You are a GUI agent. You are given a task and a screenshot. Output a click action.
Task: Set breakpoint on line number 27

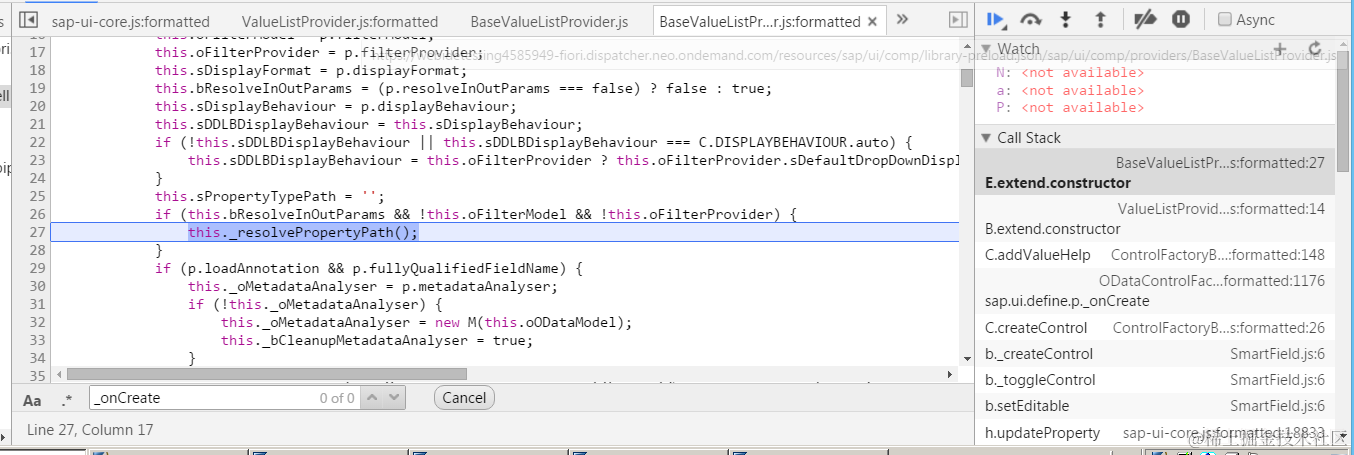click(37, 232)
